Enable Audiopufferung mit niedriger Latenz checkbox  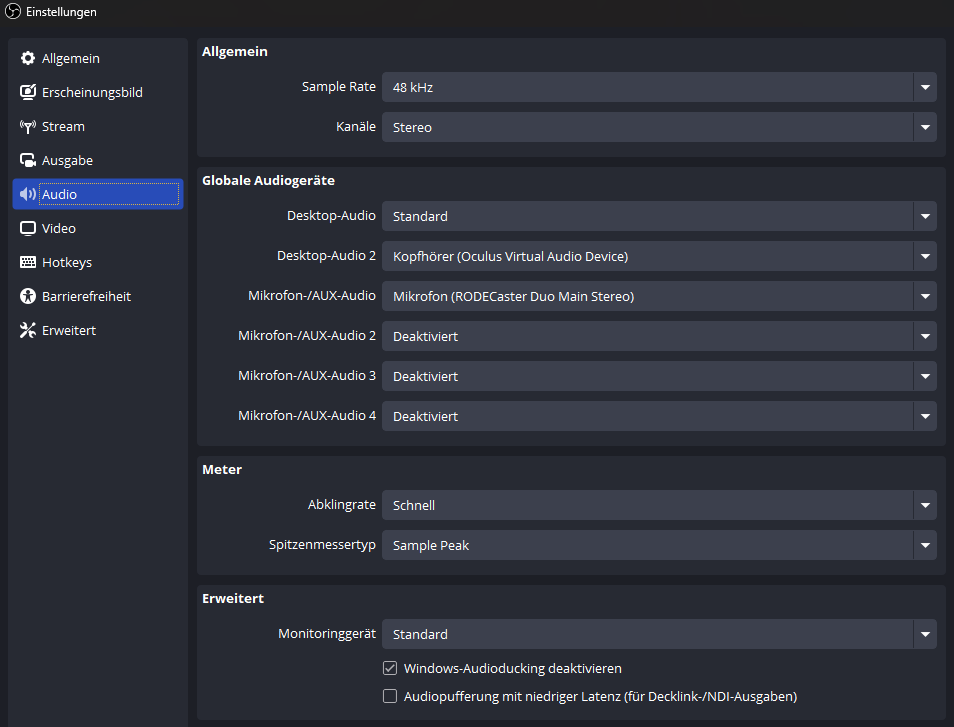click(390, 696)
